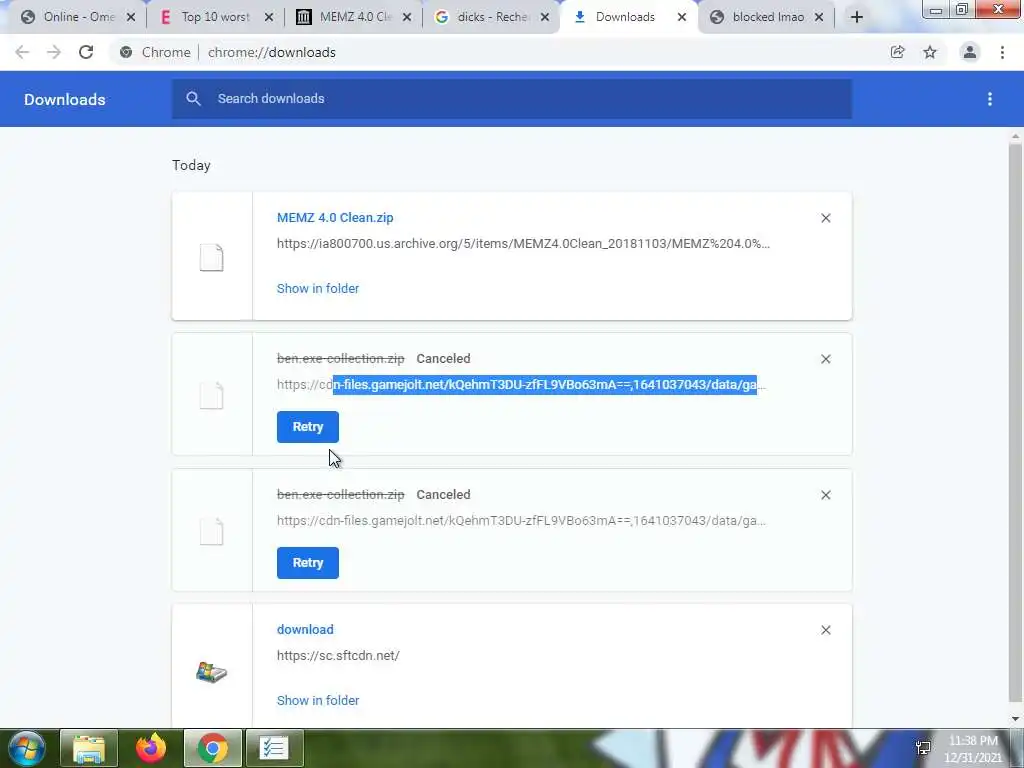Open Downloads page more actions menu
Viewport: 1024px width, 768px height.
point(990,99)
